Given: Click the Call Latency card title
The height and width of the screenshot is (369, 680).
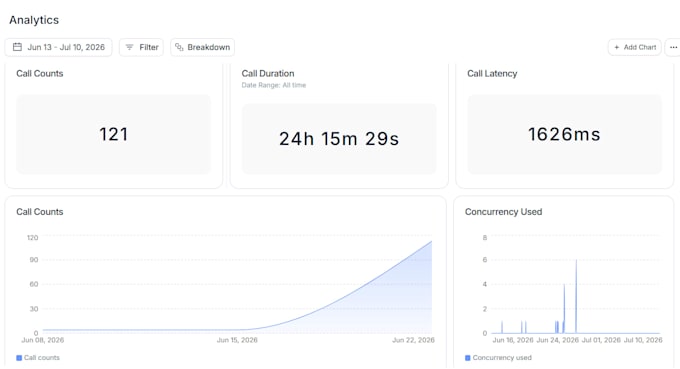Looking at the screenshot, I should point(492,74).
